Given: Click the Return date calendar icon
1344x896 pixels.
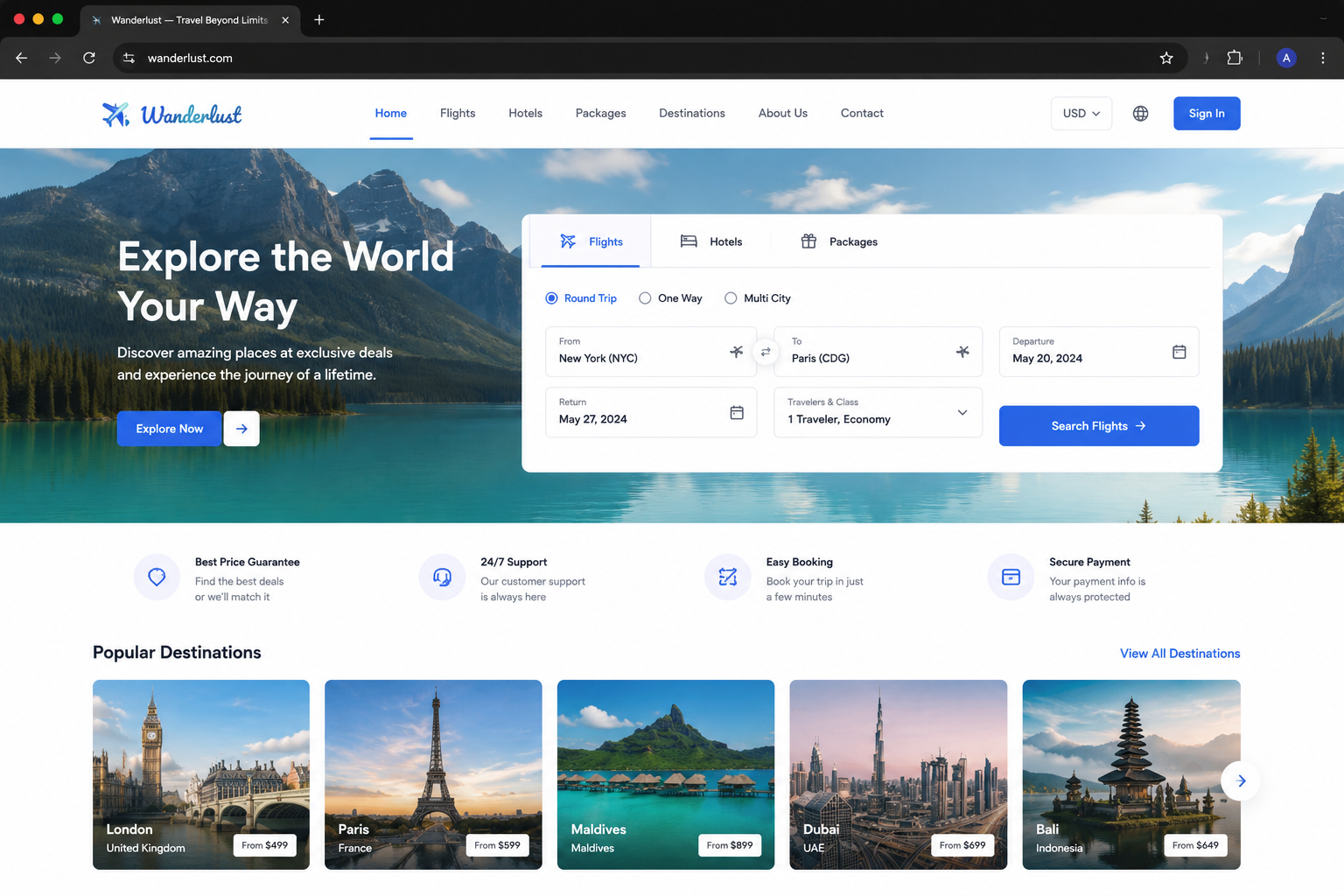Looking at the screenshot, I should coord(737,412).
